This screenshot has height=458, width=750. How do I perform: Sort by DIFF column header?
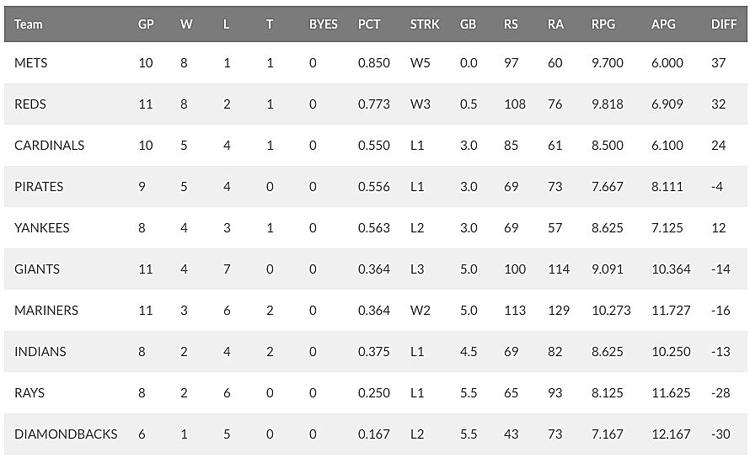[x=723, y=24]
